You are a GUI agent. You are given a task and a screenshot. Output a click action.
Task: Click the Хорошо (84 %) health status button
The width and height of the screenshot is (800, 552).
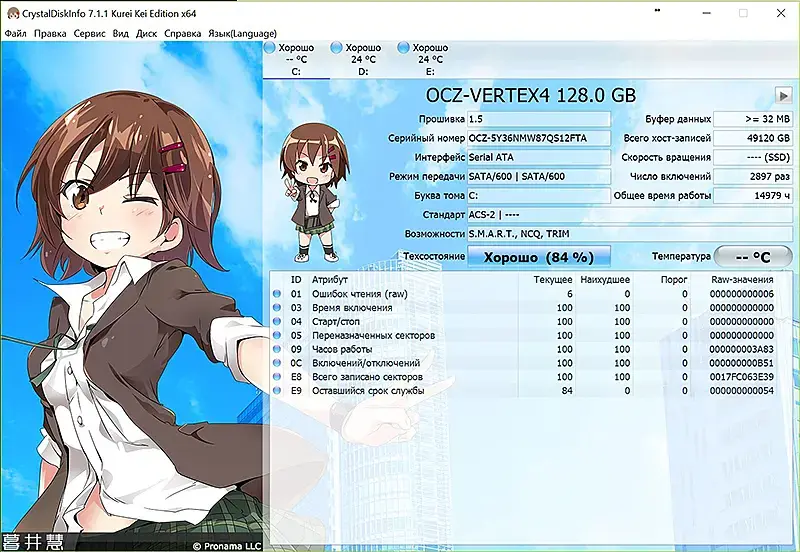pos(539,257)
